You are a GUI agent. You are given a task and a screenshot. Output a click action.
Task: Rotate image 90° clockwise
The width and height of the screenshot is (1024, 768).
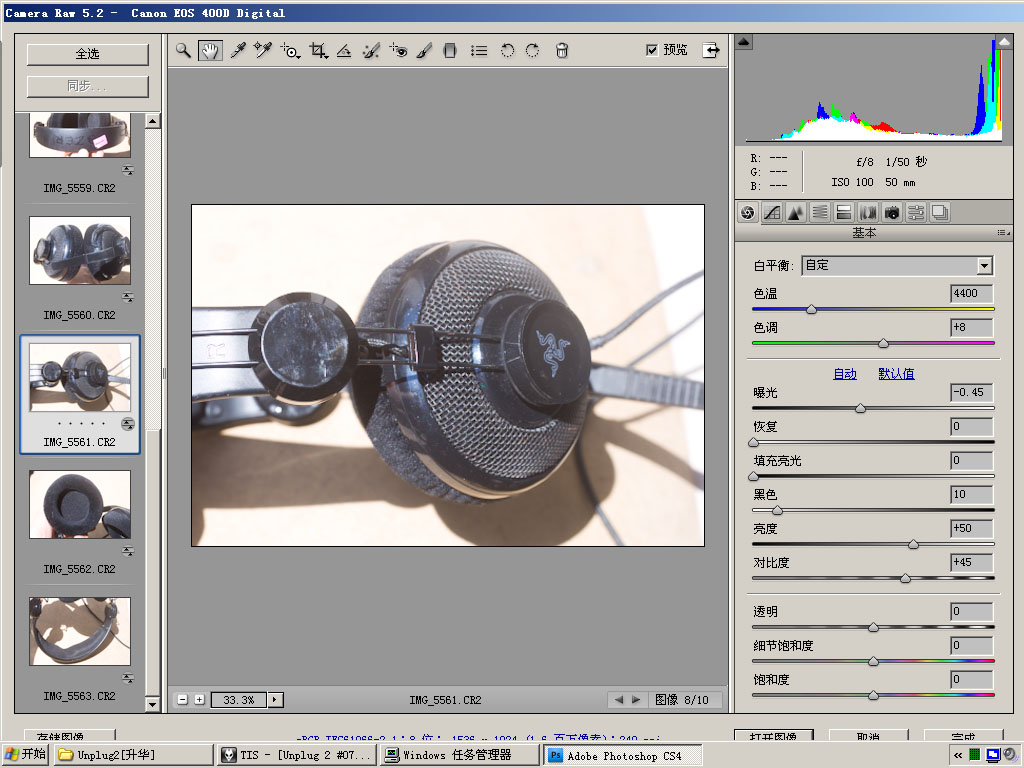(x=533, y=50)
